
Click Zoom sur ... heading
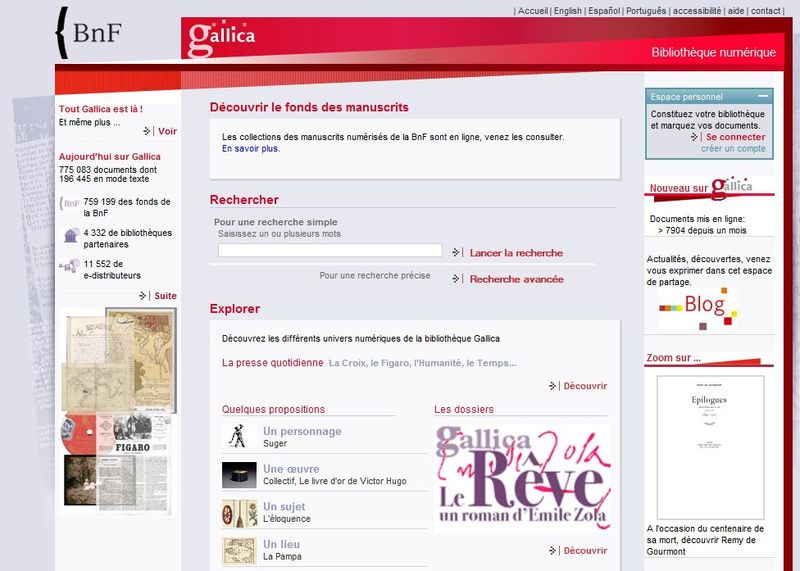[673, 358]
